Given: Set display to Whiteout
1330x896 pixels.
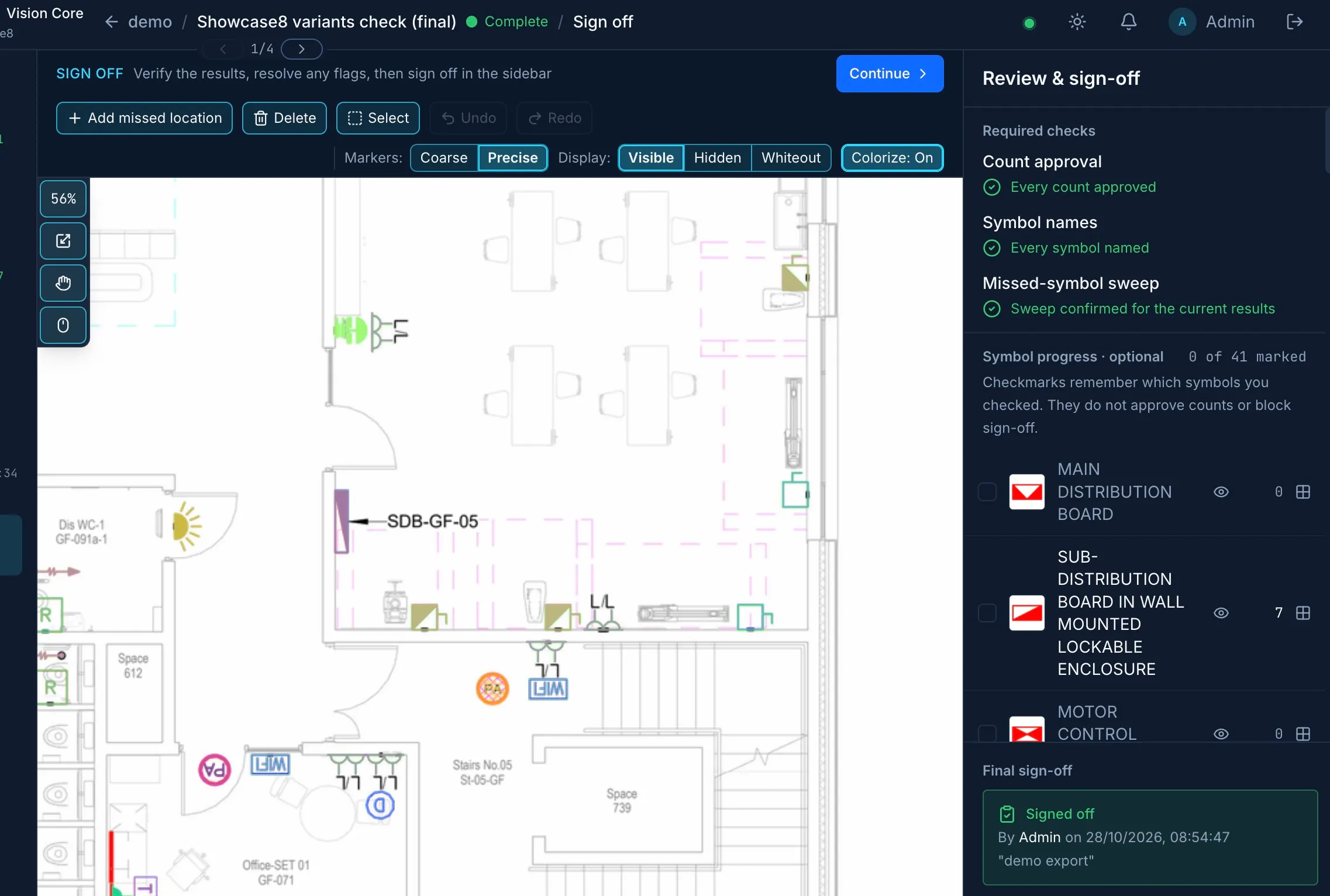Looking at the screenshot, I should [791, 158].
